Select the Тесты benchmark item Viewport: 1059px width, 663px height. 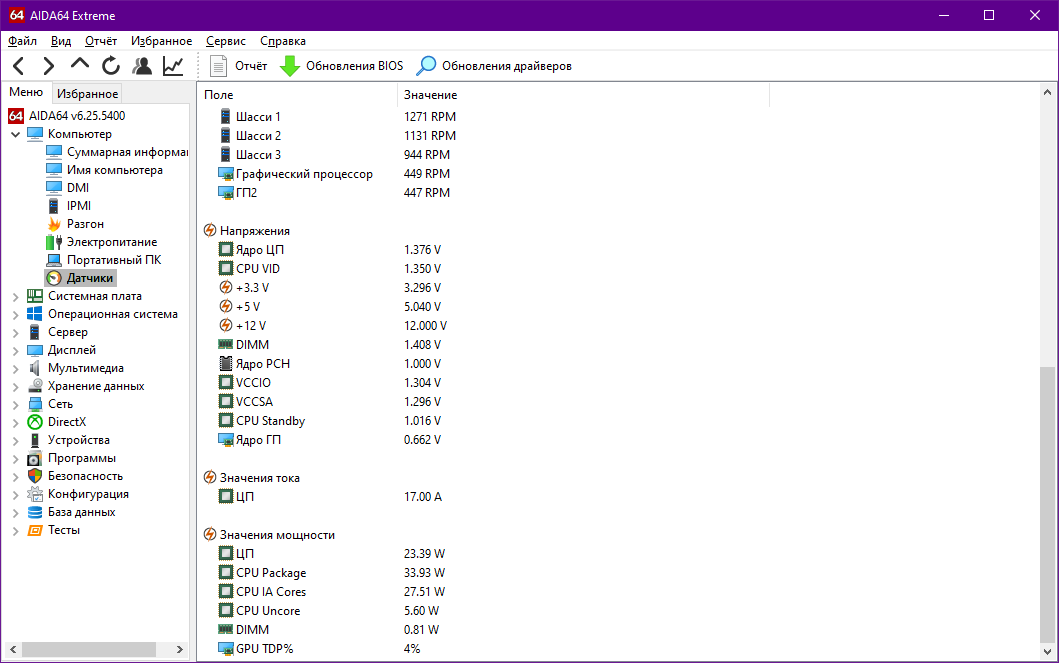point(53,530)
